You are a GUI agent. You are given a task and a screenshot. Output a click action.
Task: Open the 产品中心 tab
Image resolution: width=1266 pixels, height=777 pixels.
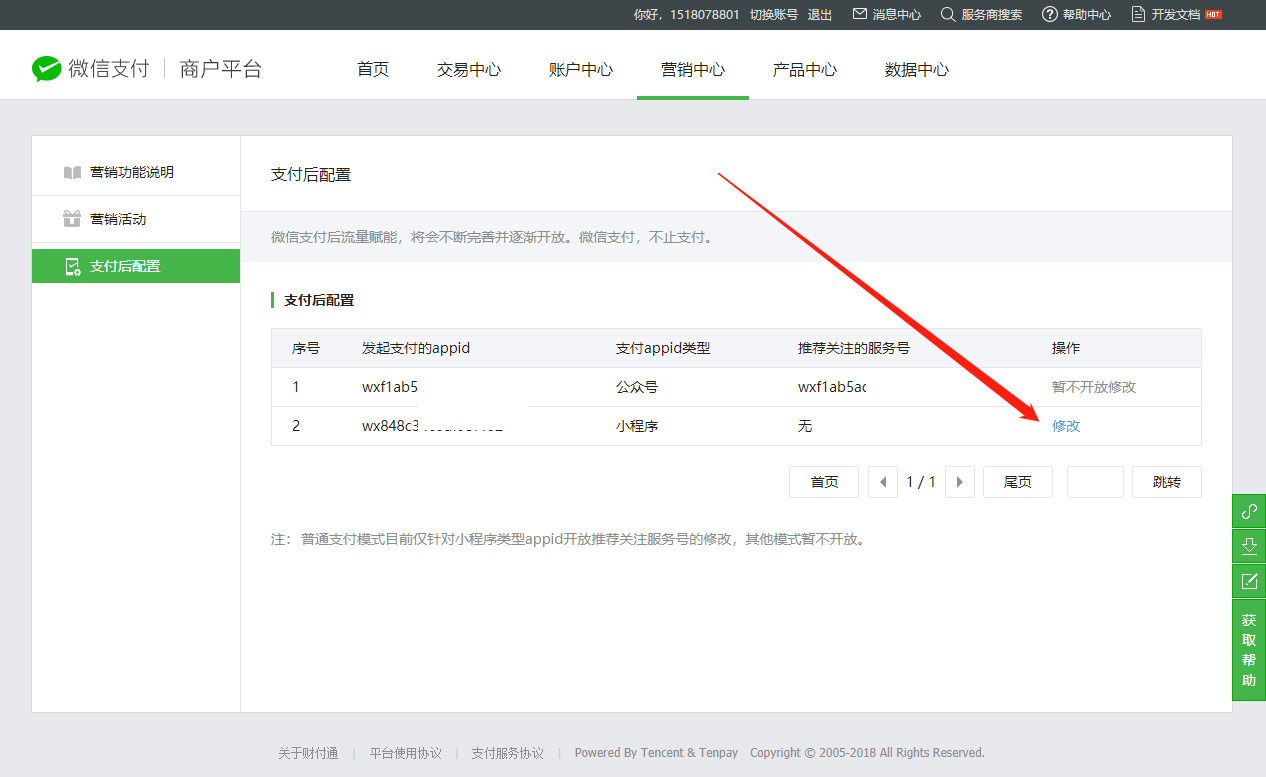click(x=805, y=70)
